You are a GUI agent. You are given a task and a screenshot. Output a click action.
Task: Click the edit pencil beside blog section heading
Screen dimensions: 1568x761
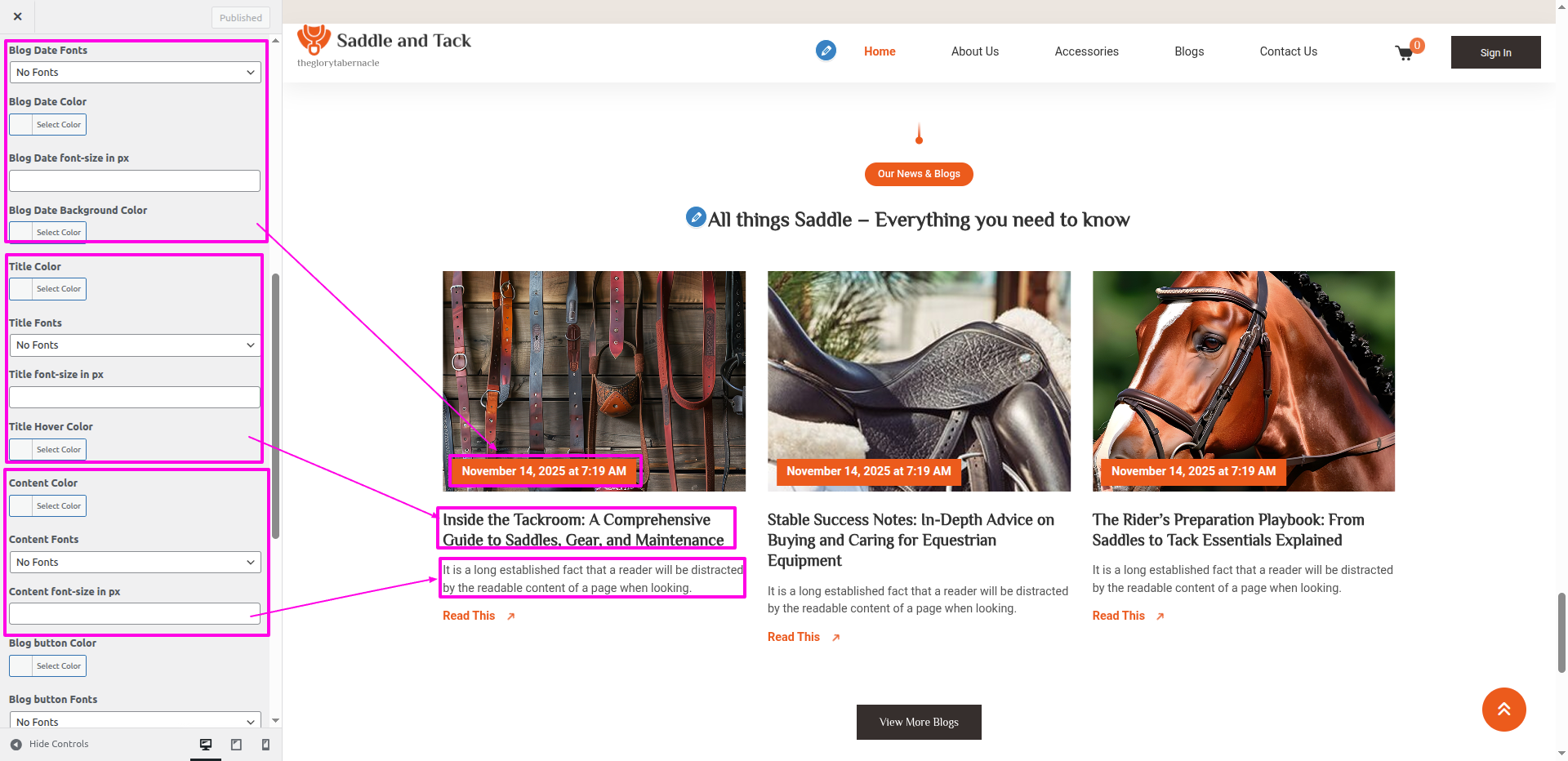696,217
